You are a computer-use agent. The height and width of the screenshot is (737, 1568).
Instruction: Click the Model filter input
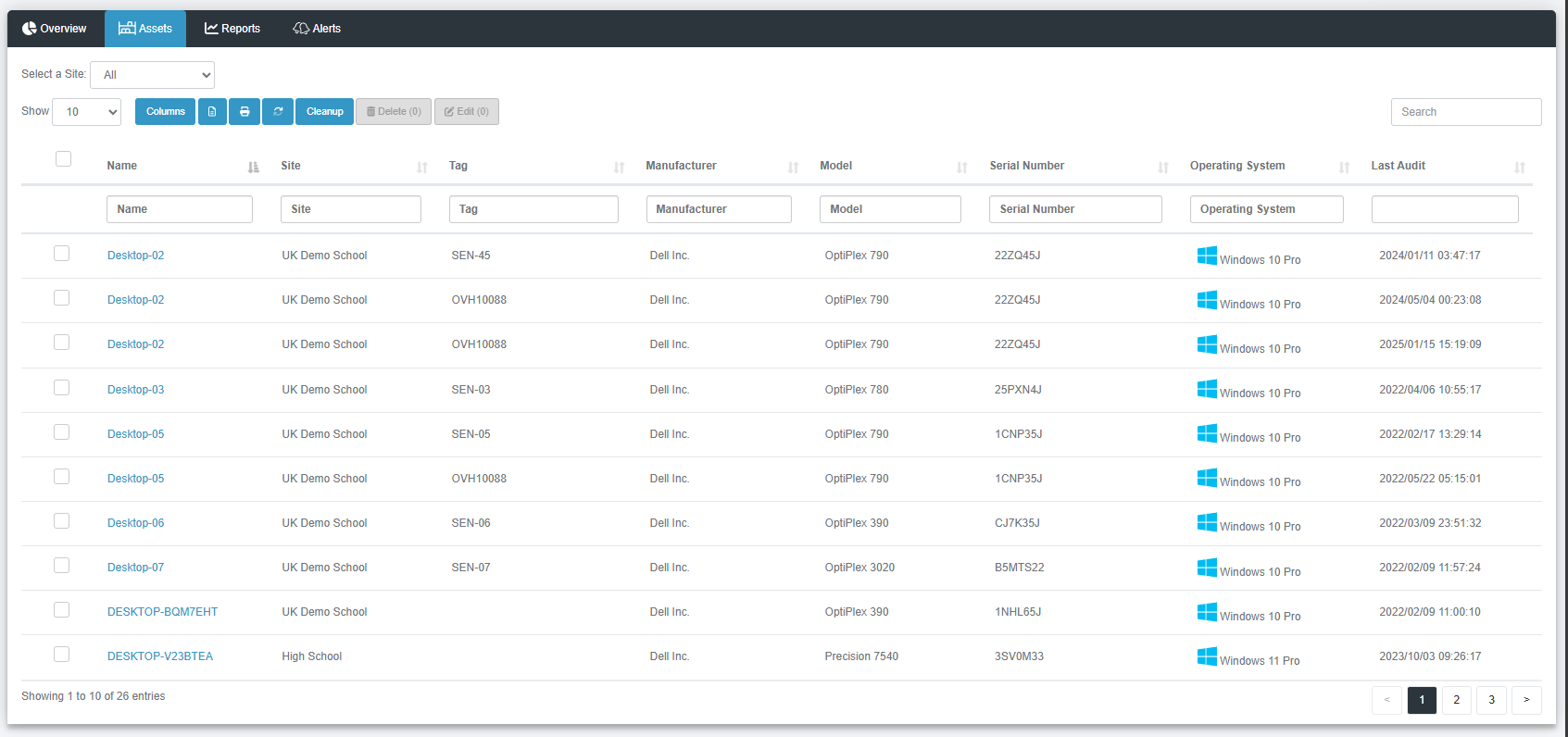pos(890,209)
